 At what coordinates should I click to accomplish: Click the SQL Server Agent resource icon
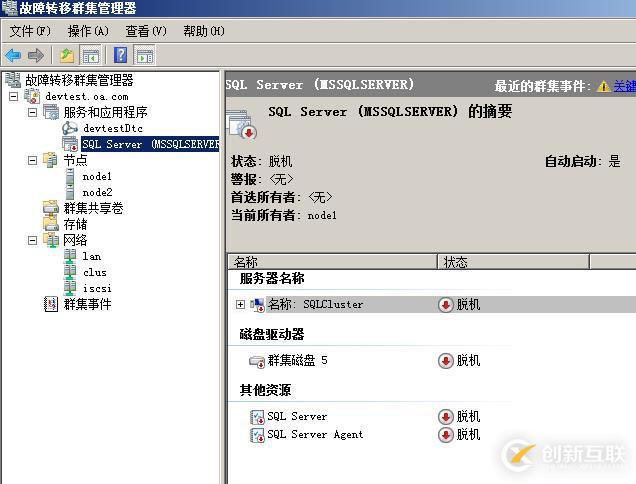pyautogui.click(x=257, y=435)
